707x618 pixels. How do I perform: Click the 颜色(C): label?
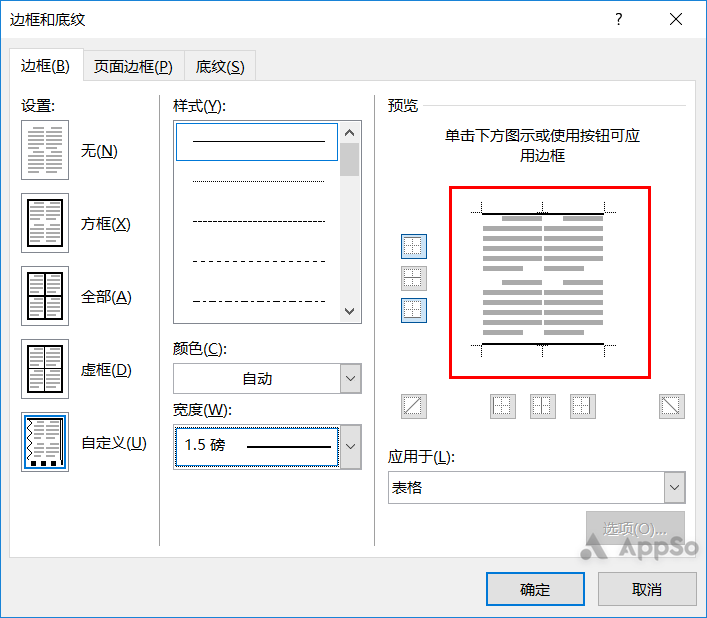click(200, 348)
